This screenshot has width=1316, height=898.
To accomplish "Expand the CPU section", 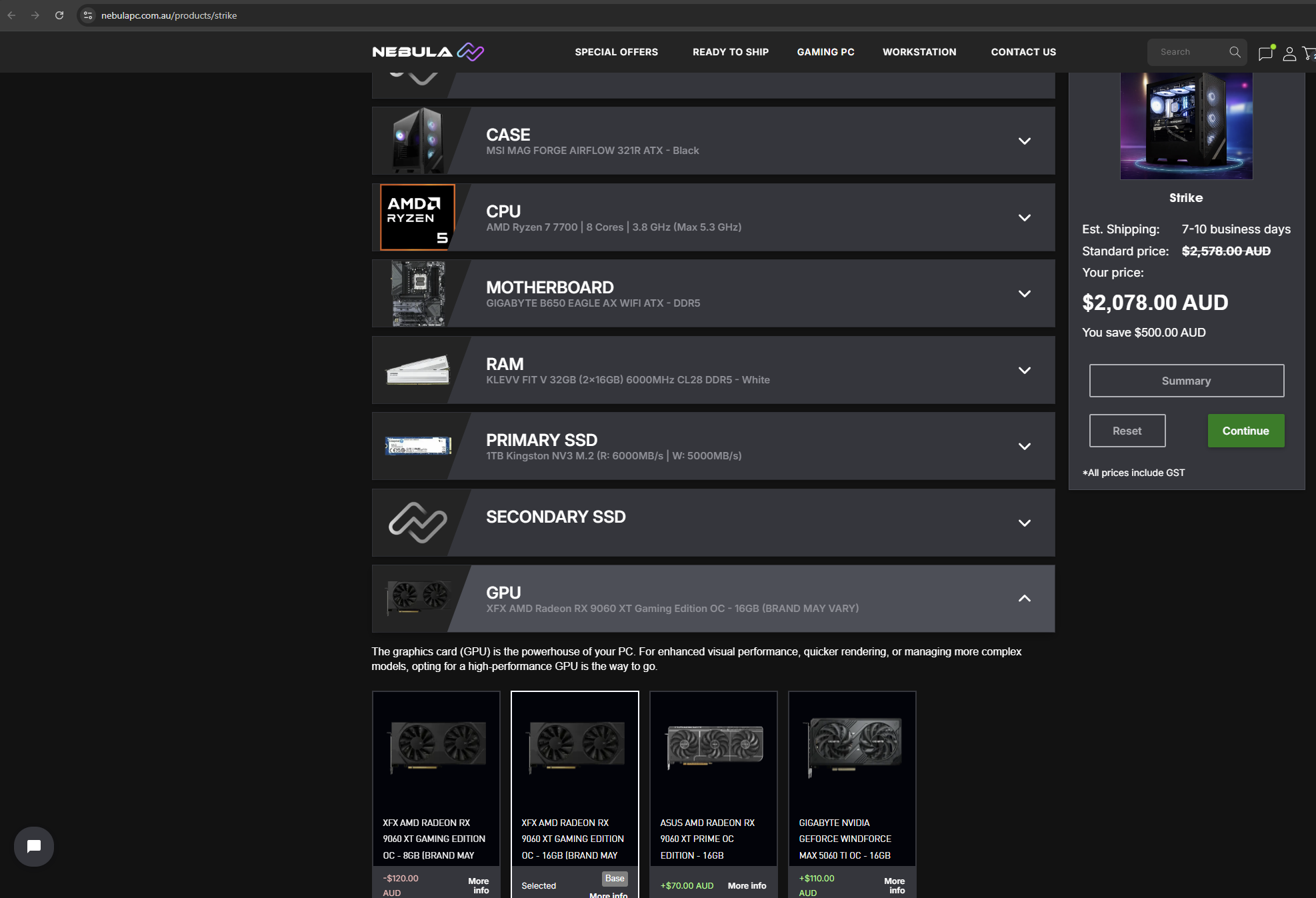I will tap(1024, 218).
